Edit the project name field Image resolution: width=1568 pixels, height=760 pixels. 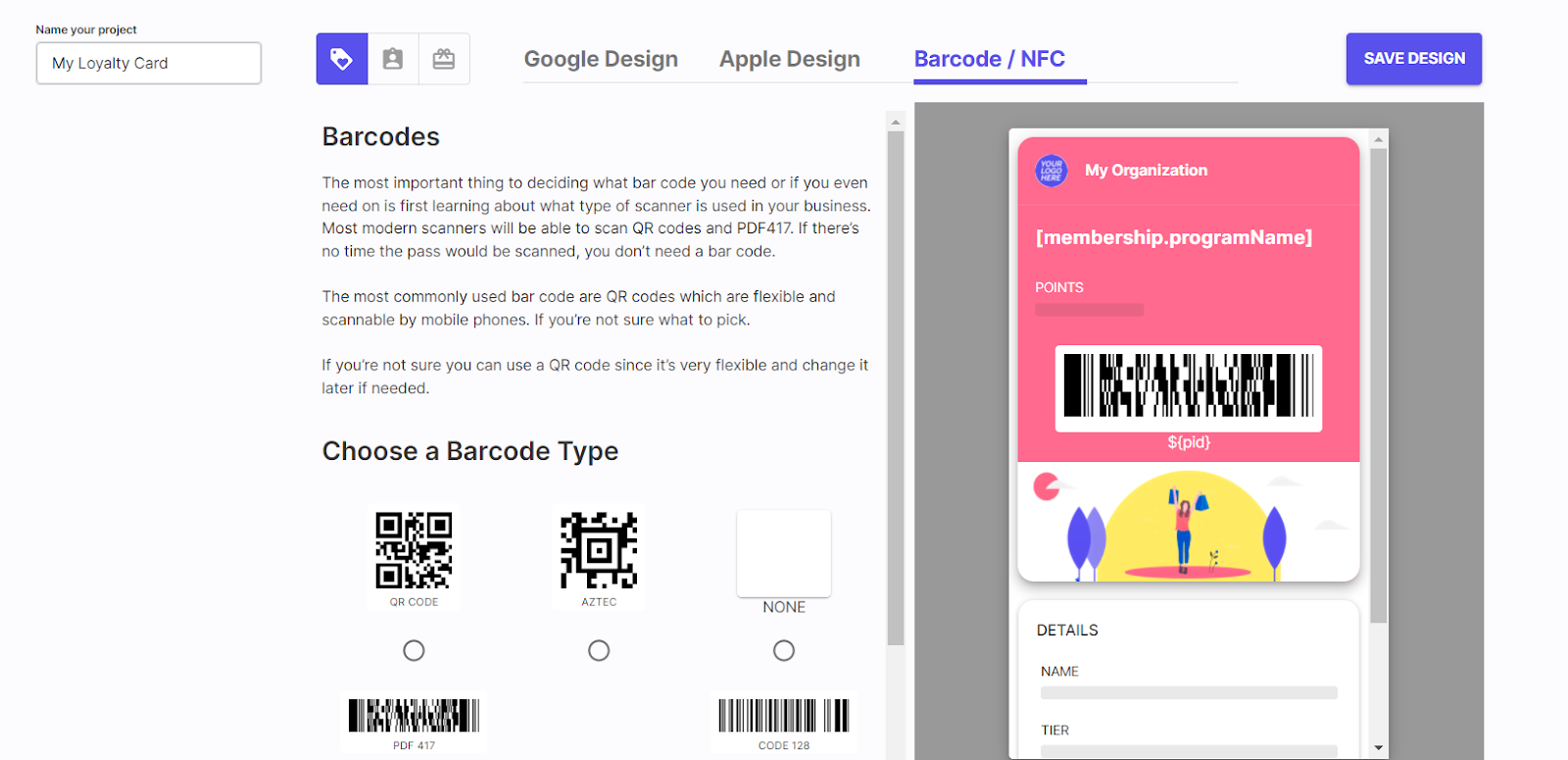[149, 63]
